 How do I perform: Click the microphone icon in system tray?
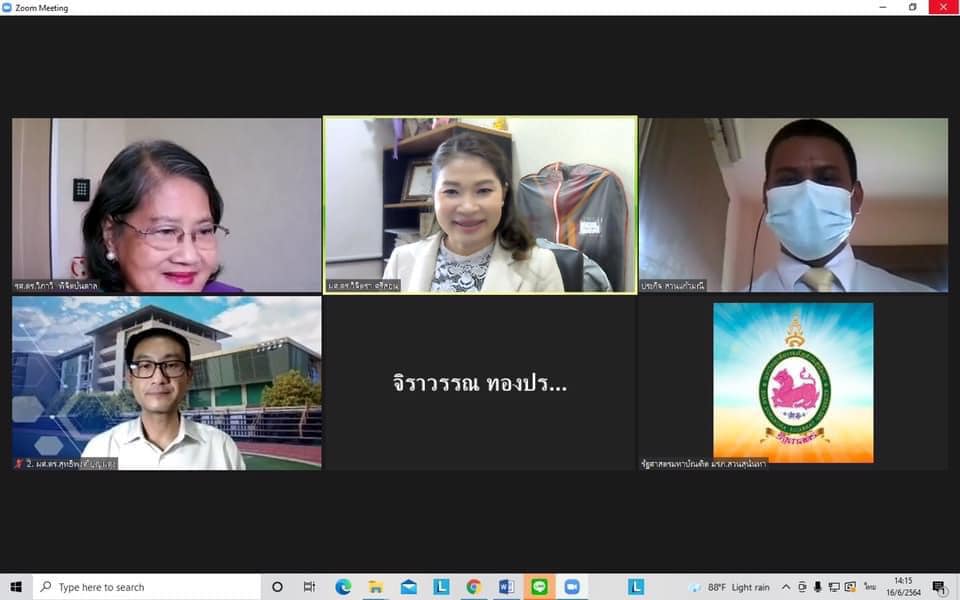tap(818, 587)
